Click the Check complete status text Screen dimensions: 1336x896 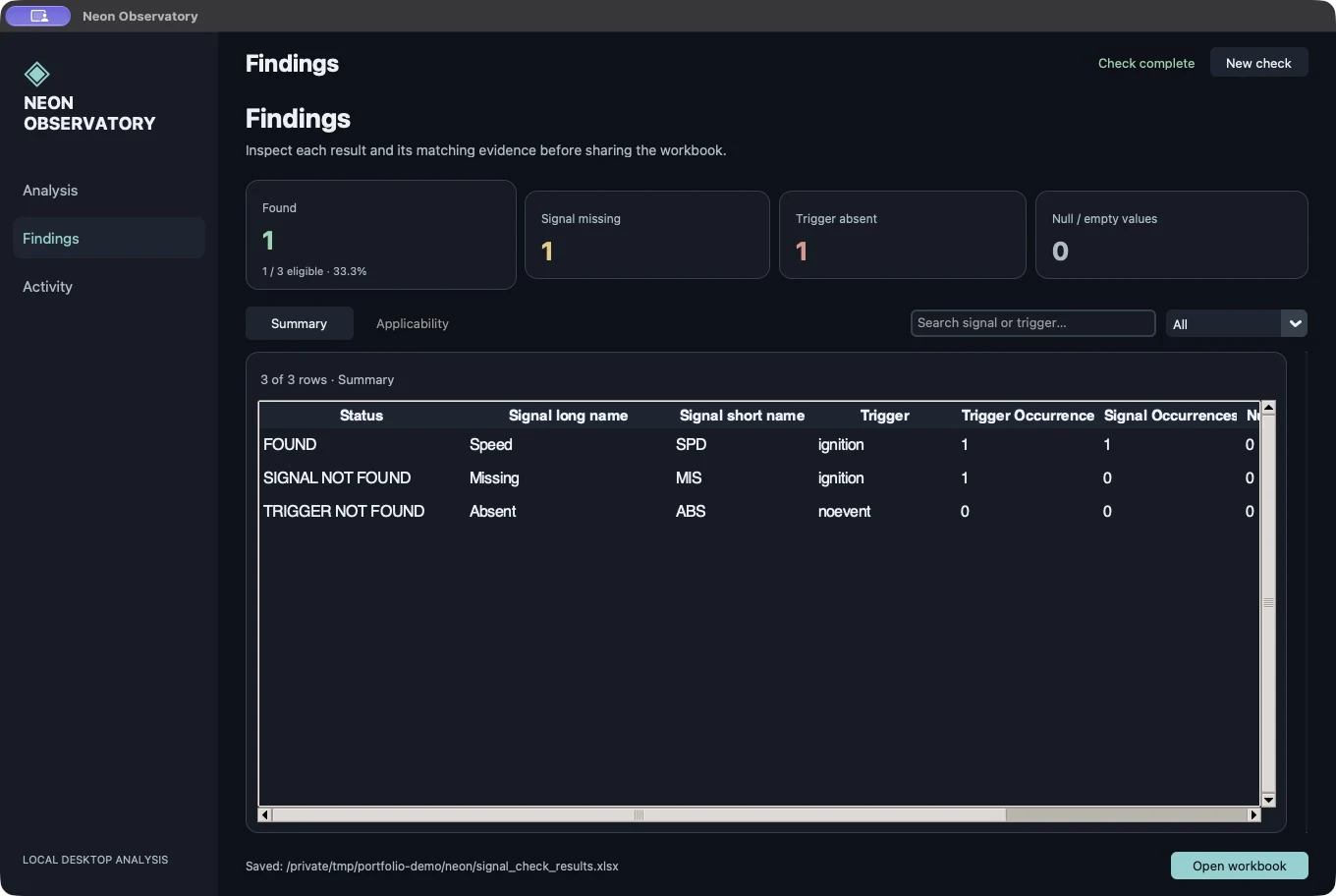(x=1146, y=63)
